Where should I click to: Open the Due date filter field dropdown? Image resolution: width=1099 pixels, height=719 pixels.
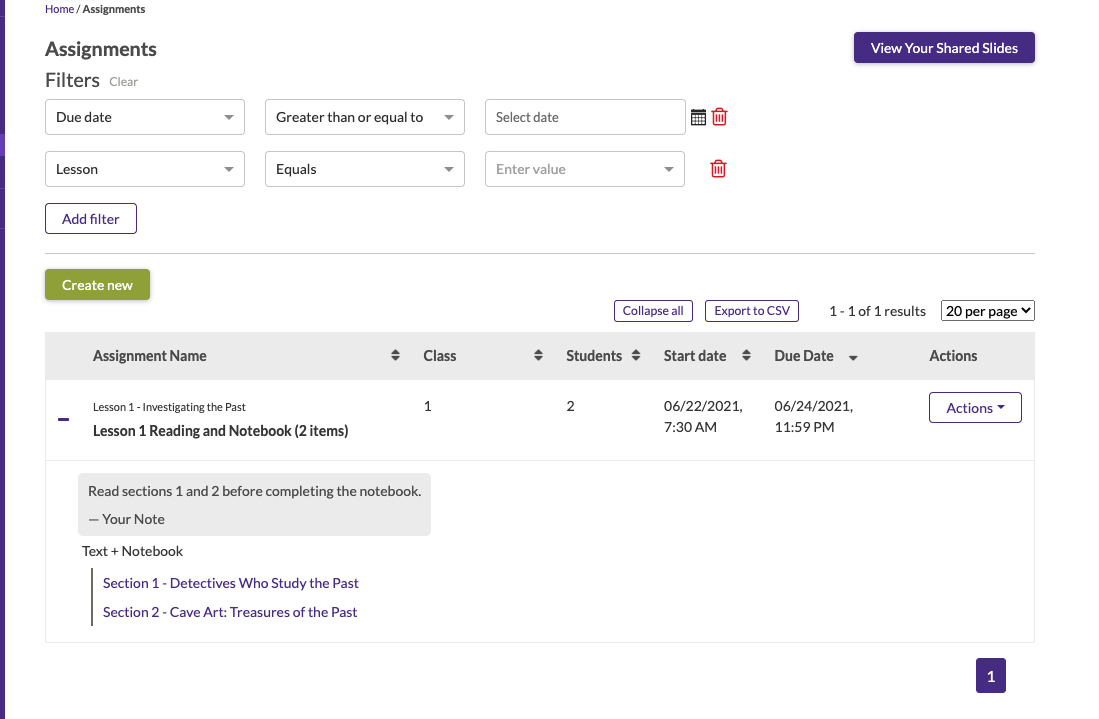tap(145, 117)
